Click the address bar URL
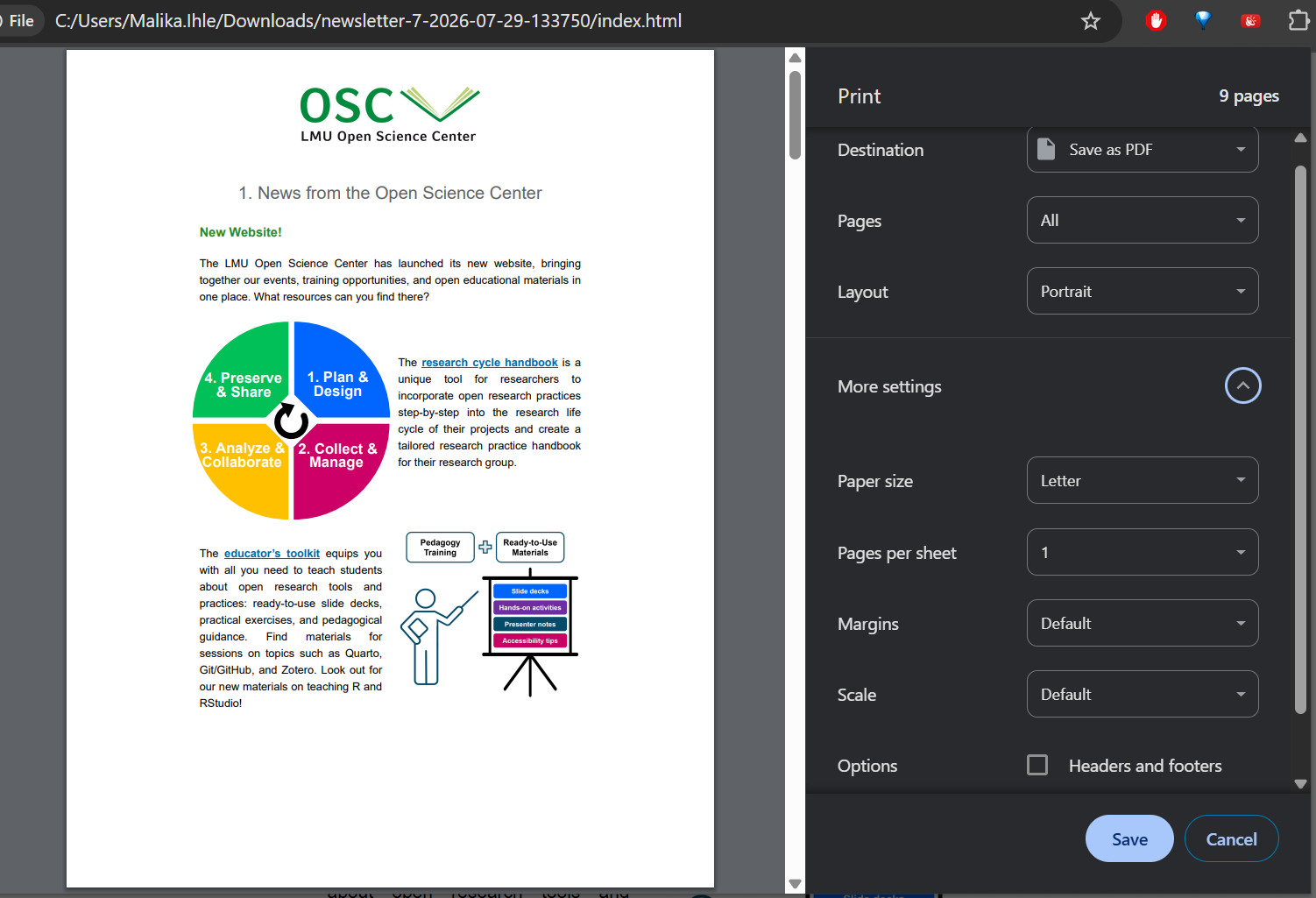Image resolution: width=1316 pixels, height=898 pixels. click(368, 21)
